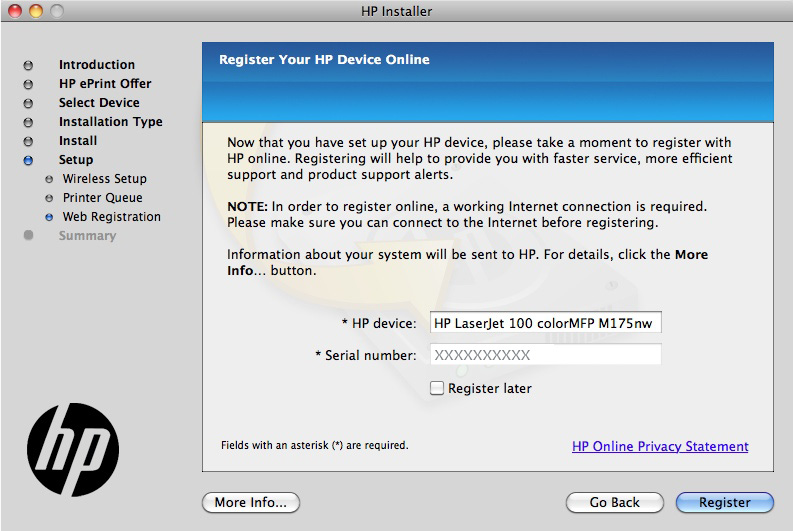The image size is (793, 531).
Task: Select the Install step in sidebar
Action: click(78, 141)
